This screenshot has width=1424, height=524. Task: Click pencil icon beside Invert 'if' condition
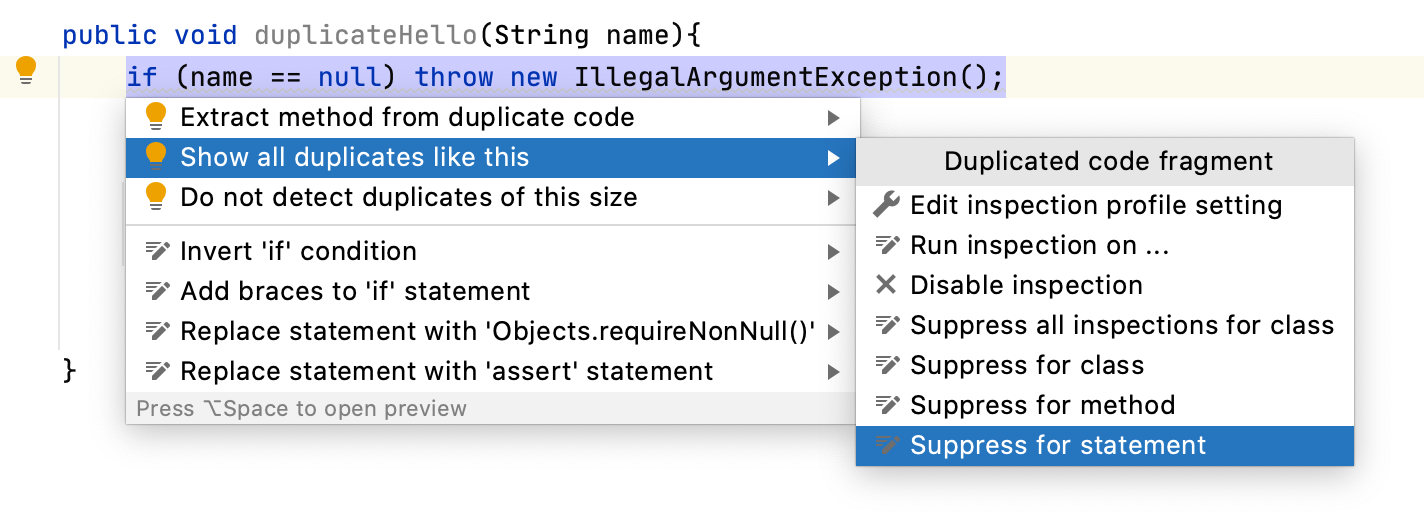pos(157,251)
